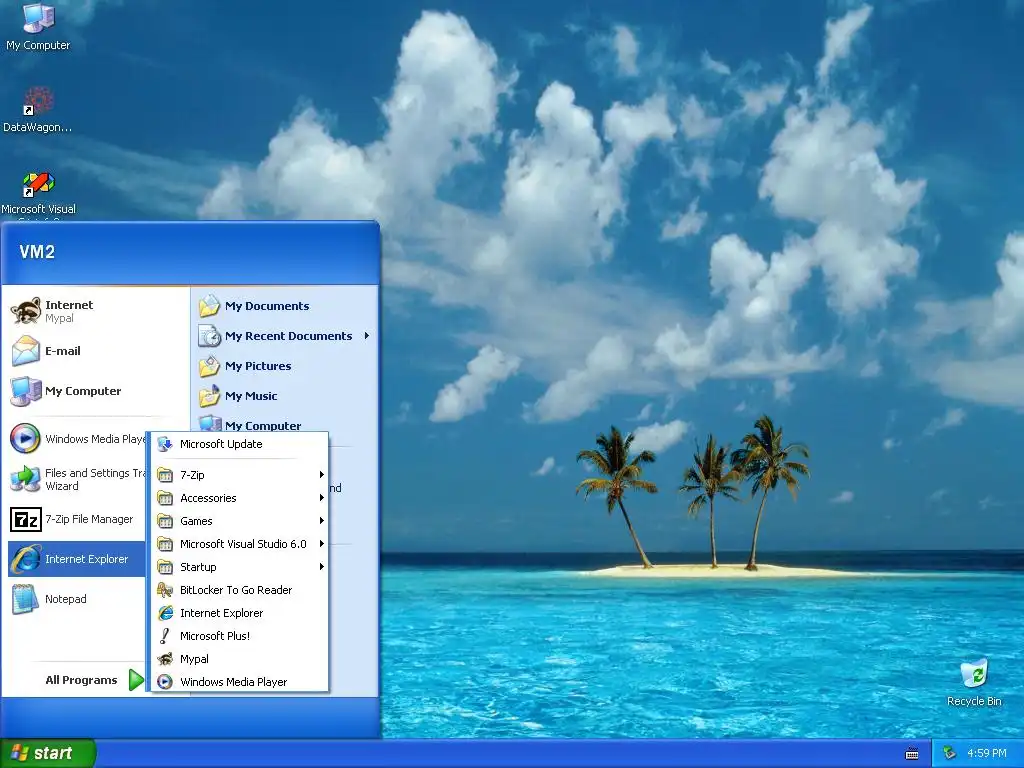Expand Microsoft Visual Studio 6.0 submenu arrow
Screen dimensions: 1024x768
(x=321, y=543)
